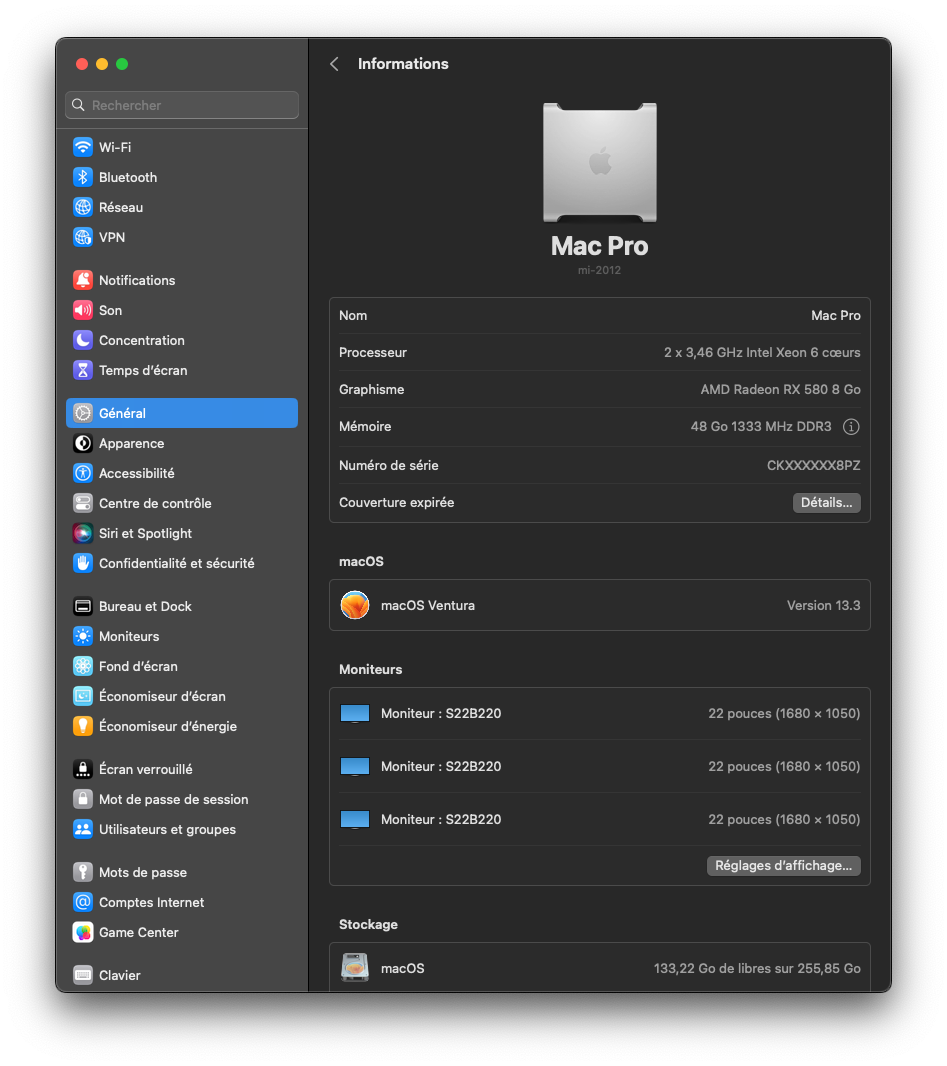947x1066 pixels.
Task: Click the Bureau et Dock icon
Action: pyautogui.click(x=83, y=606)
